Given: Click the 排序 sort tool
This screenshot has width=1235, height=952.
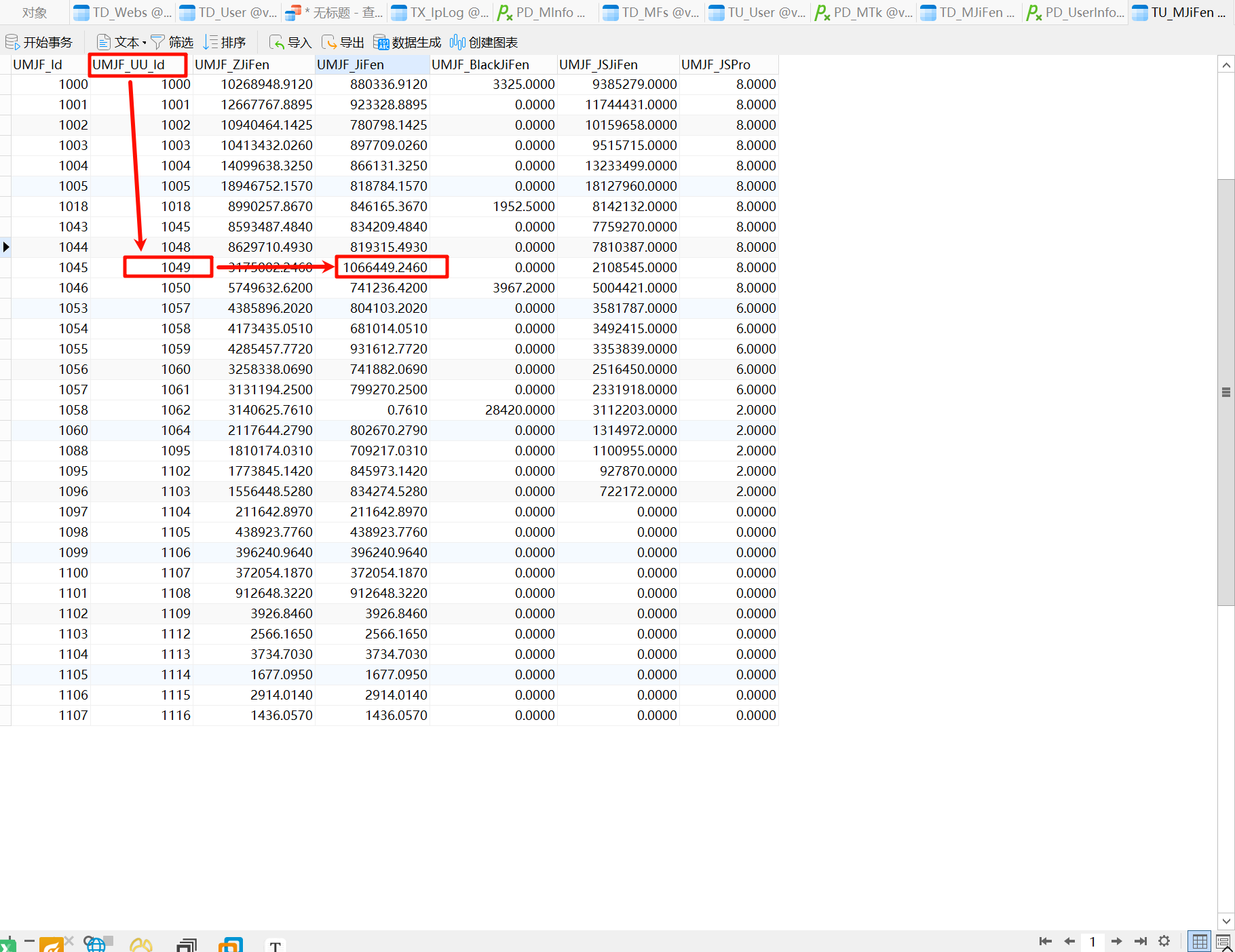Looking at the screenshot, I should point(225,43).
